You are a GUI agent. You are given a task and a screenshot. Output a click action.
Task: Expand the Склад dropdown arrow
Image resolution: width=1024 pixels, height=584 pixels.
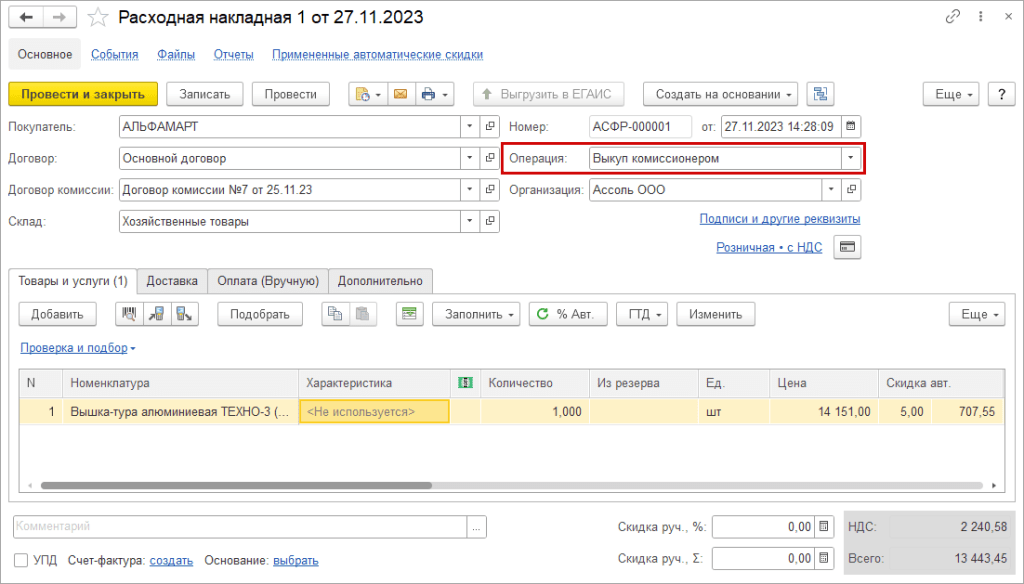point(470,221)
